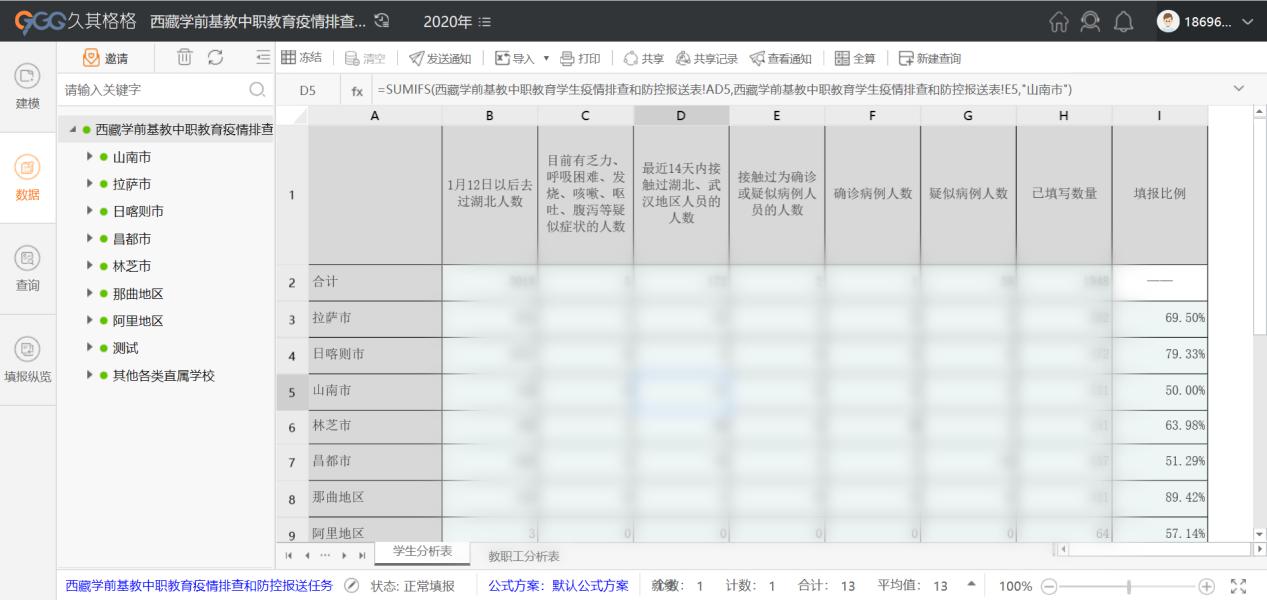Open the 建模 modeling sidebar panel
This screenshot has height=600, width=1267.
(28, 86)
